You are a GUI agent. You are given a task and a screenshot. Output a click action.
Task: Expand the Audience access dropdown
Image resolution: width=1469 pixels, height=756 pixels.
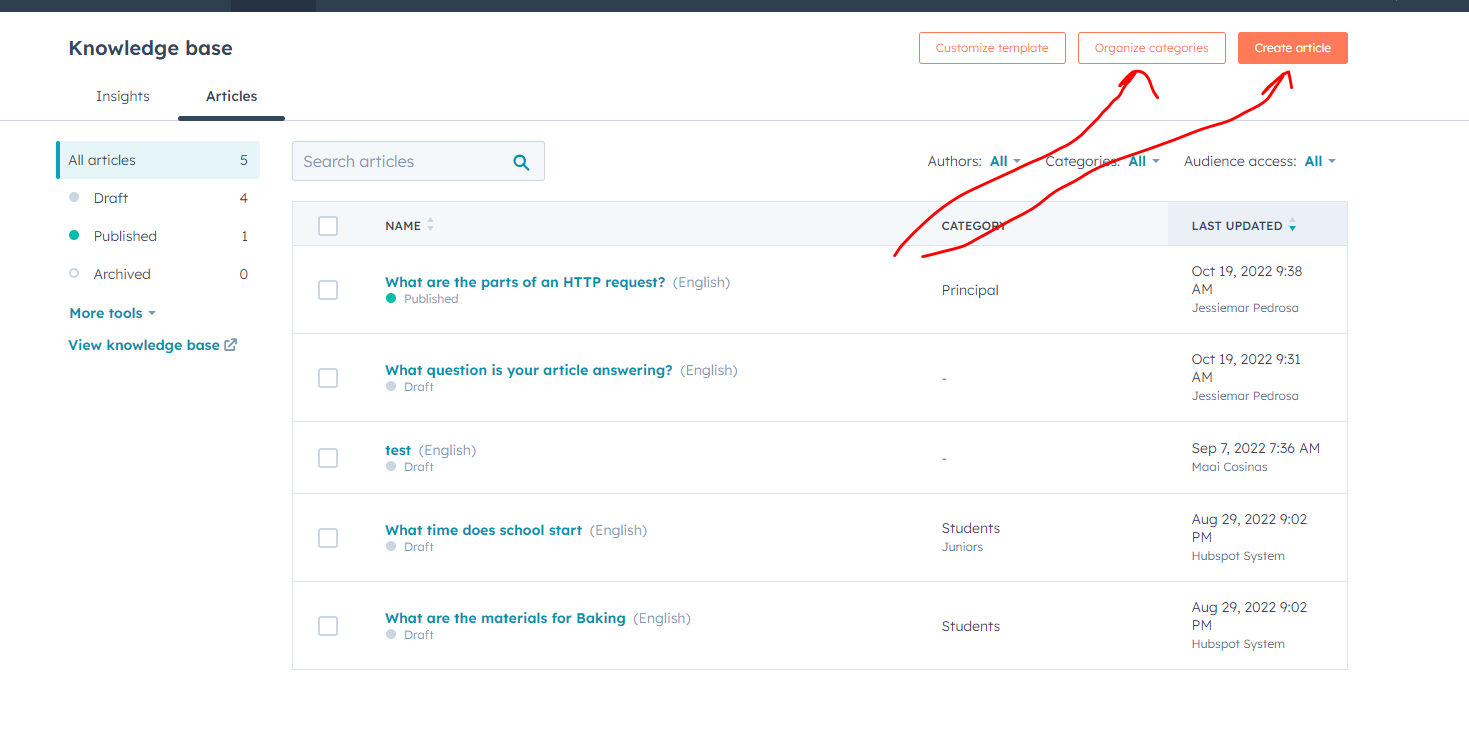click(1319, 160)
